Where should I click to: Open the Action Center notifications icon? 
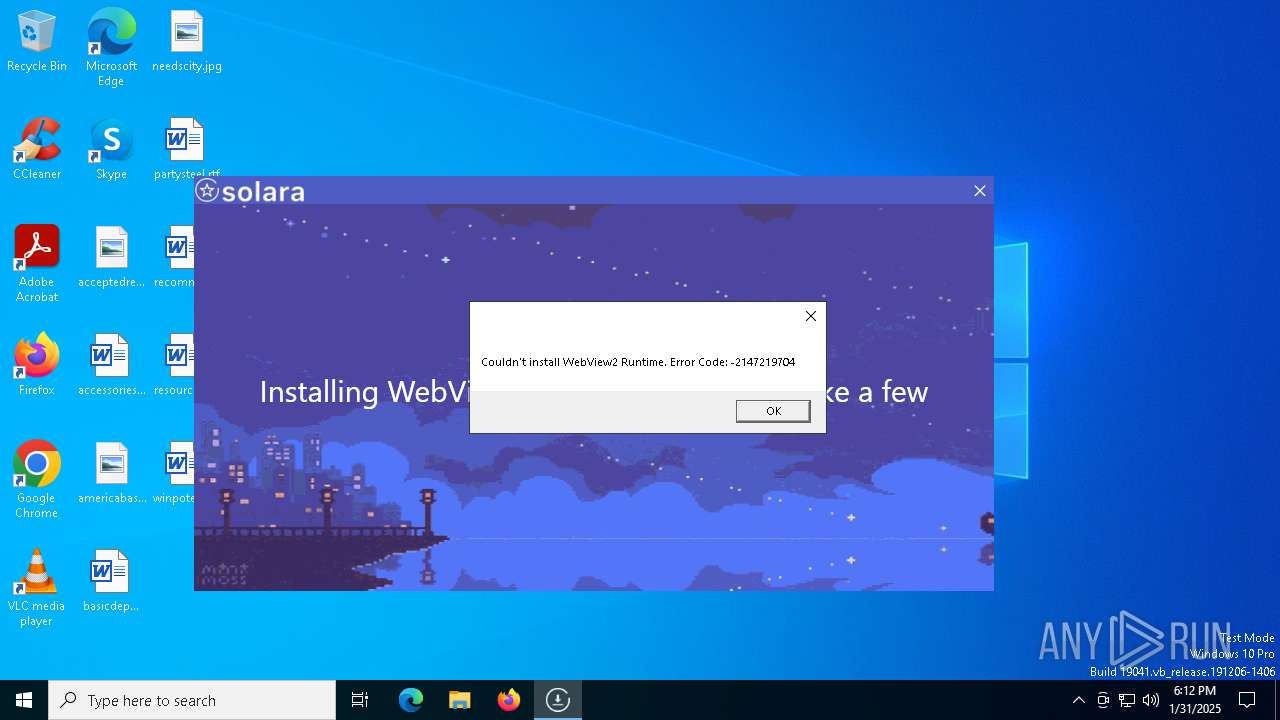(x=1247, y=700)
